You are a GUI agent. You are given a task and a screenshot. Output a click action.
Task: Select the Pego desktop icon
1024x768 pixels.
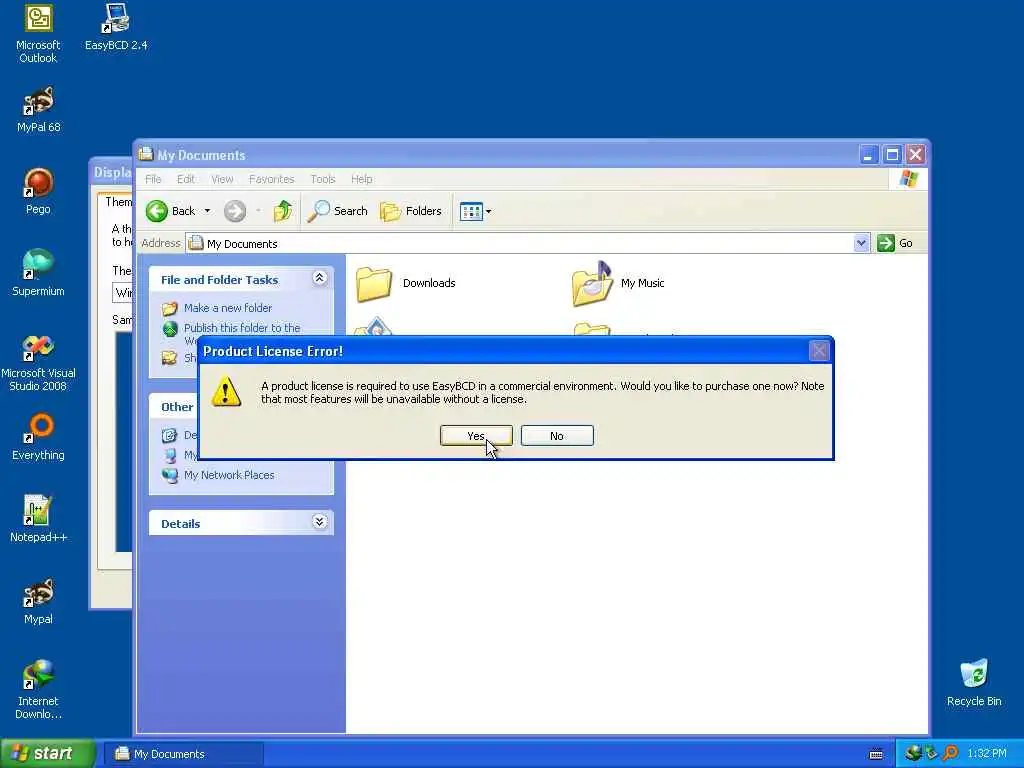pyautogui.click(x=38, y=191)
